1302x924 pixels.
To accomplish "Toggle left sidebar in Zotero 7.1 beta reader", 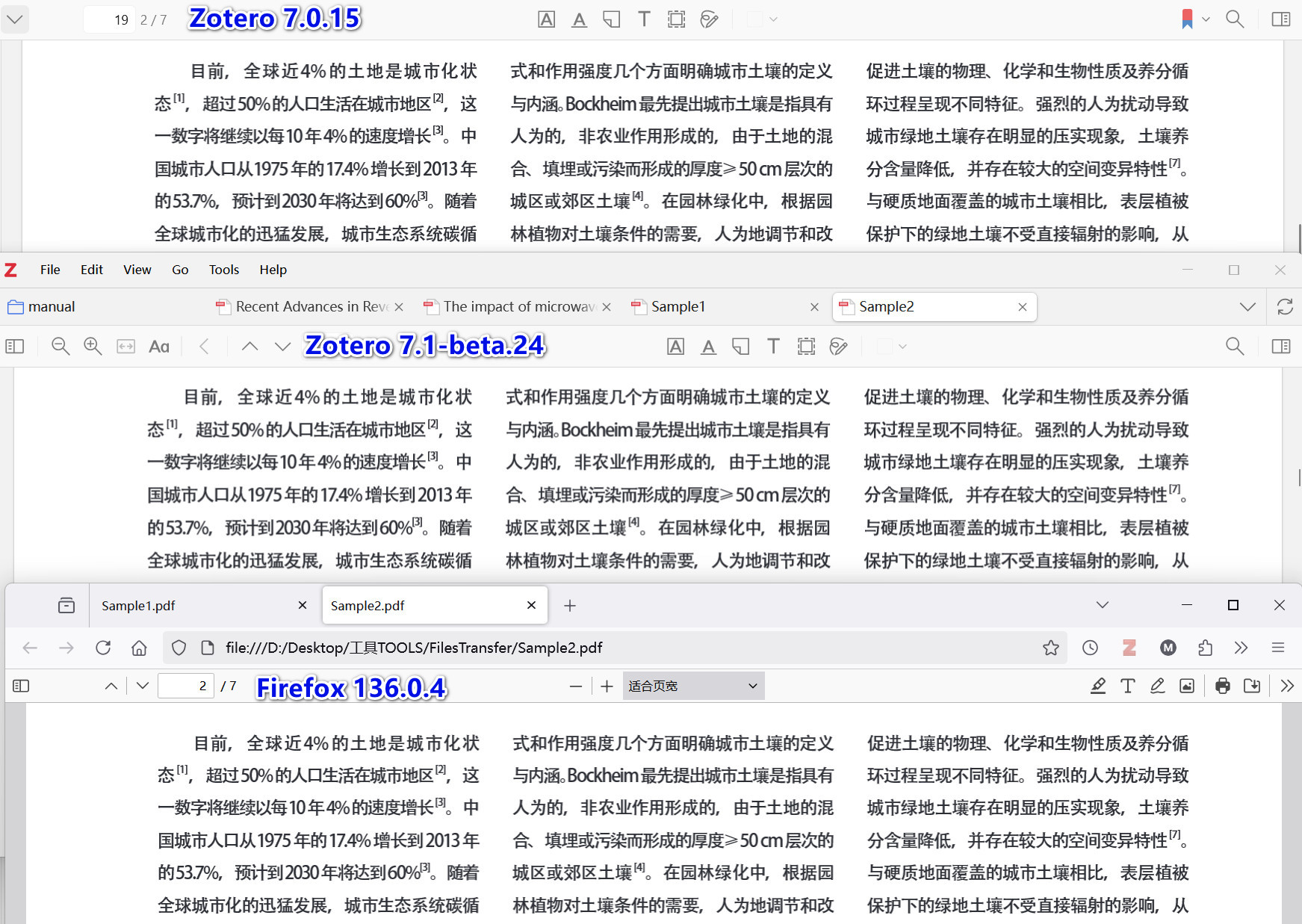I will 15,347.
